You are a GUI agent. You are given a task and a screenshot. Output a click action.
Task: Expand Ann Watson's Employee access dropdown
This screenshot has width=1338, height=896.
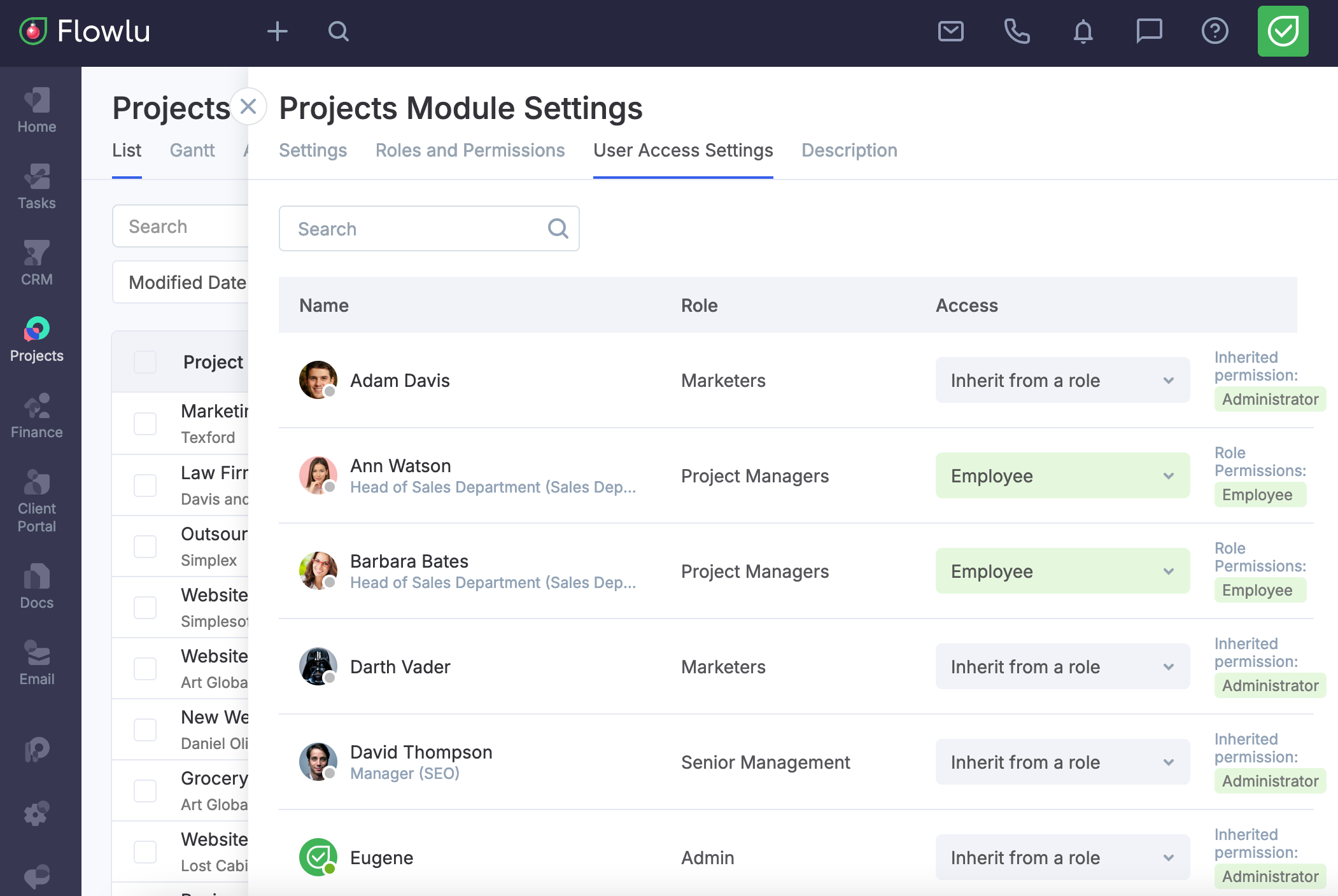(x=1062, y=476)
